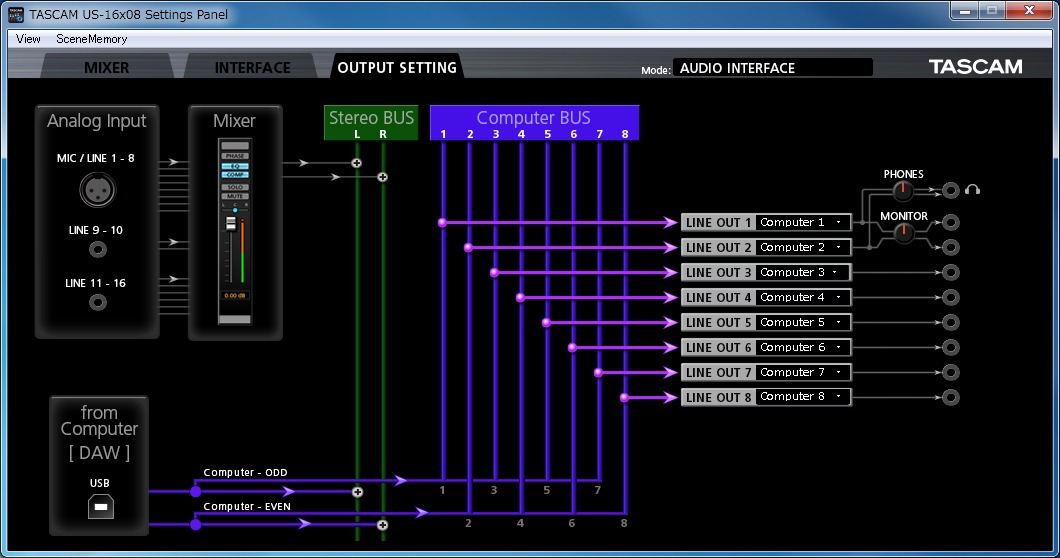Click the LINE 11 - 16 jack icon
The width and height of the screenshot is (1060, 558).
97,302
